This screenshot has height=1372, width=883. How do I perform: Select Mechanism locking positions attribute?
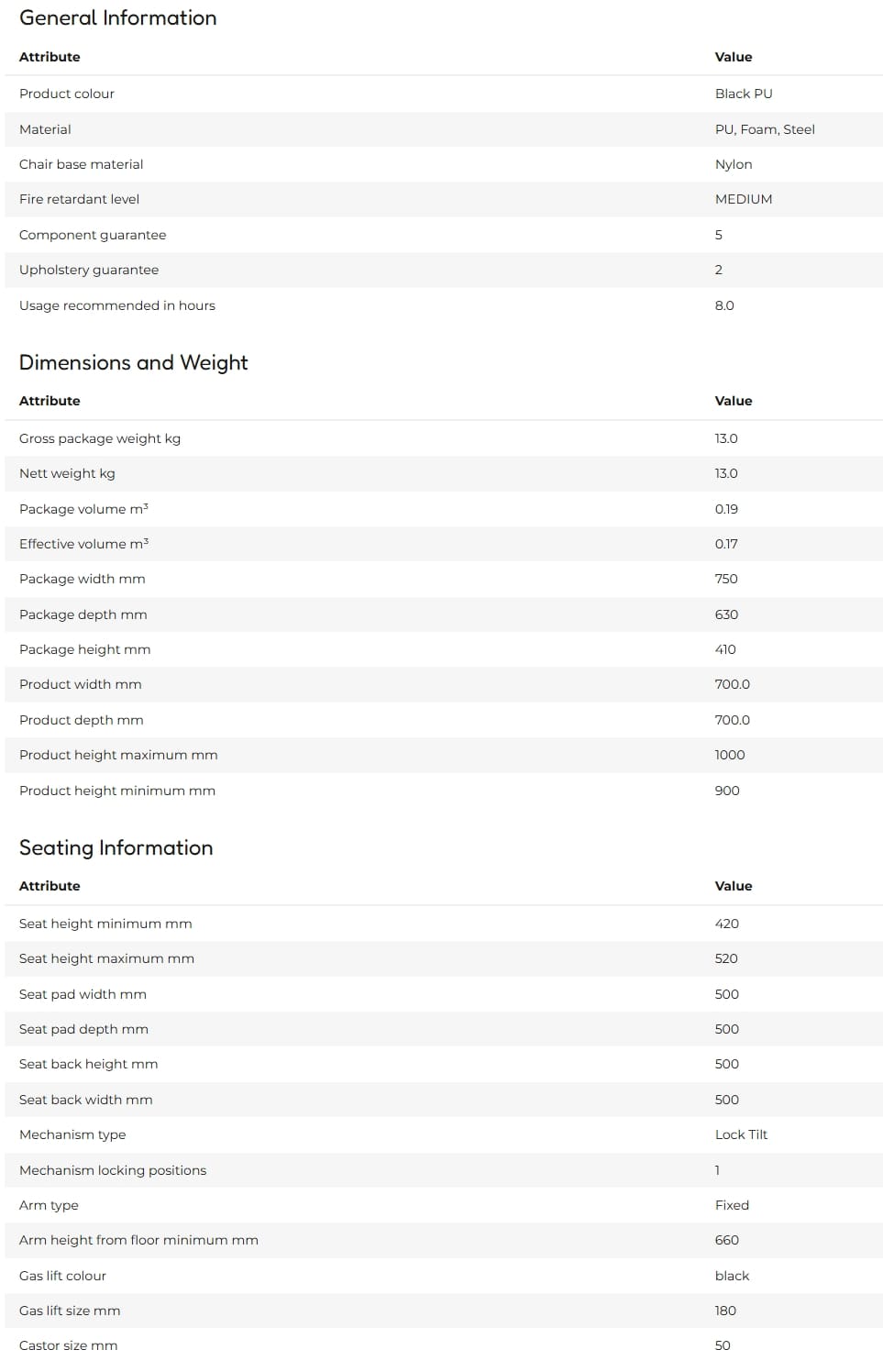click(x=113, y=1170)
